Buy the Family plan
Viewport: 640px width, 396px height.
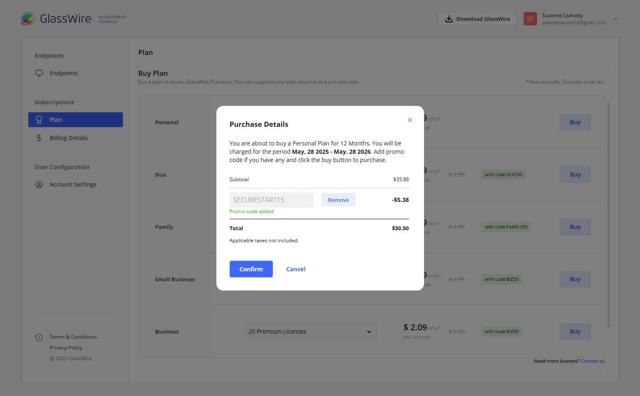pos(575,227)
